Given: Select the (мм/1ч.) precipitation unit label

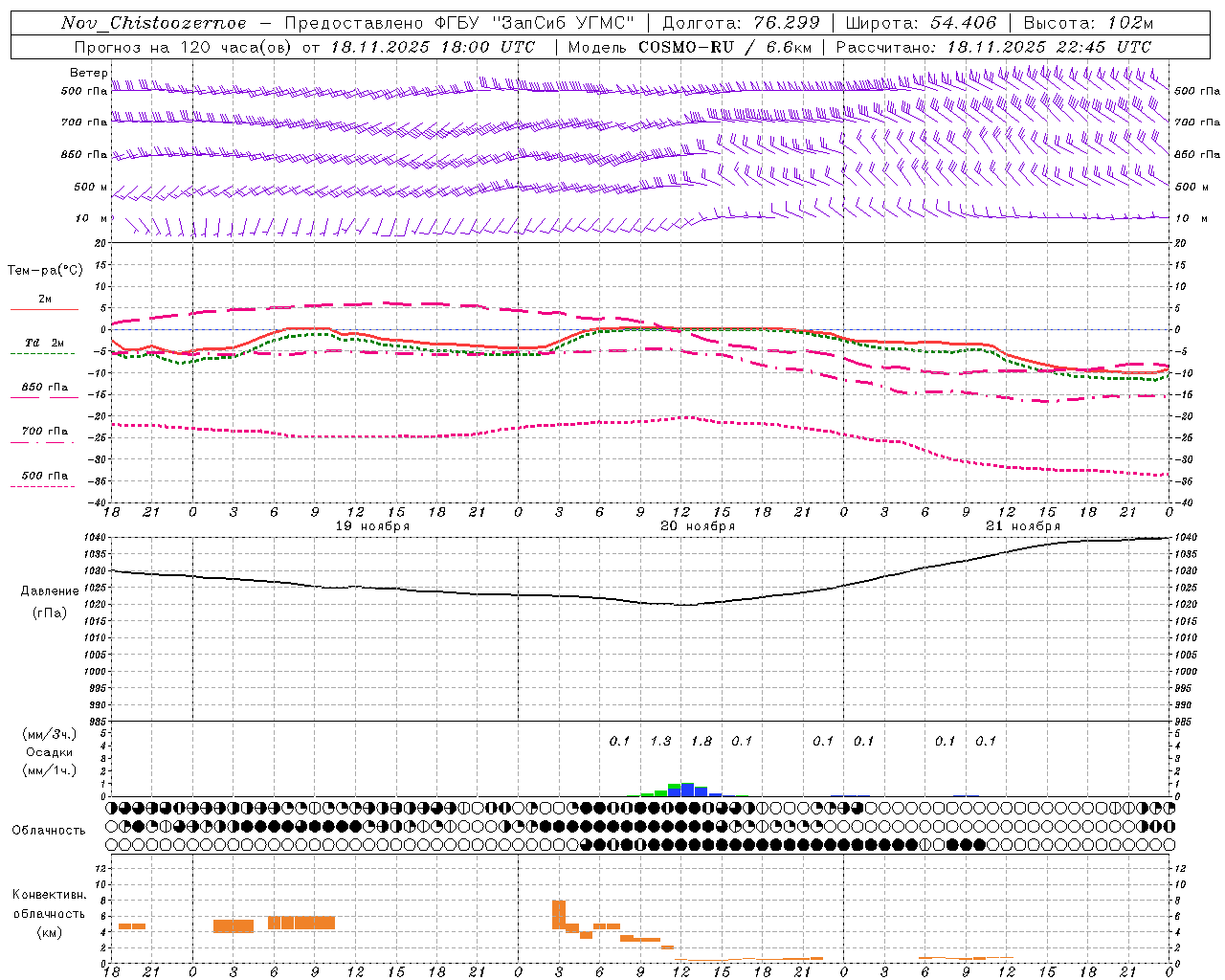Looking at the screenshot, I should pos(50,770).
